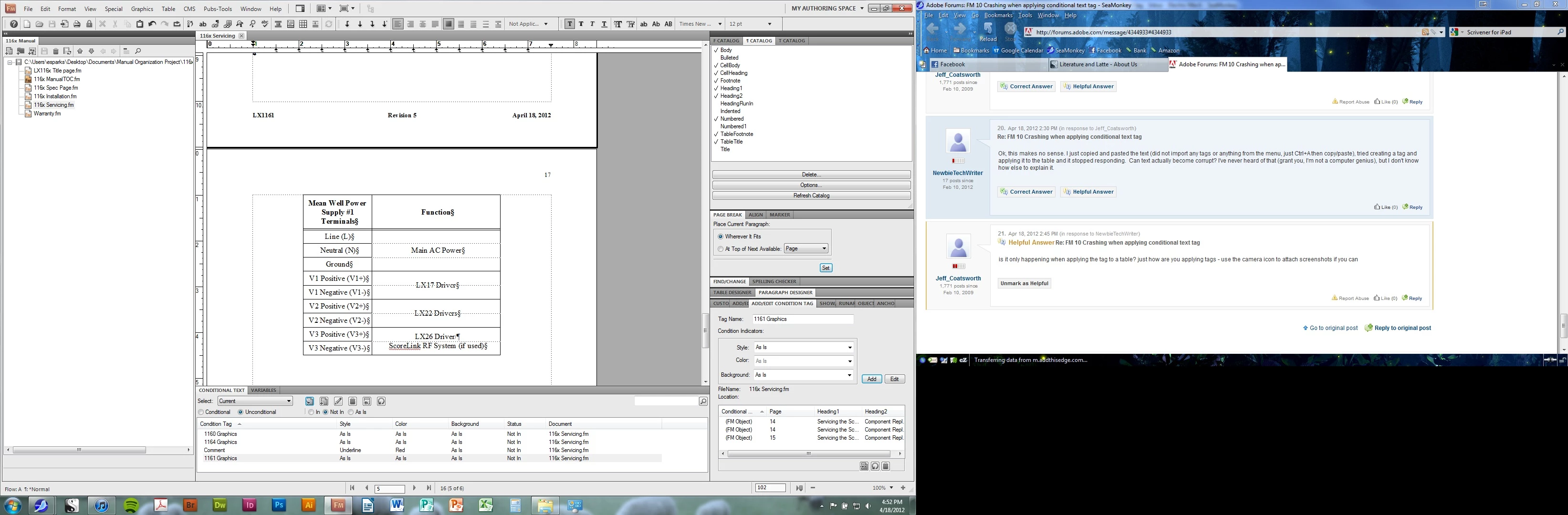Image resolution: width=1568 pixels, height=515 pixels.
Task: Click the Reload button in SeaMonkey
Action: 988,31
